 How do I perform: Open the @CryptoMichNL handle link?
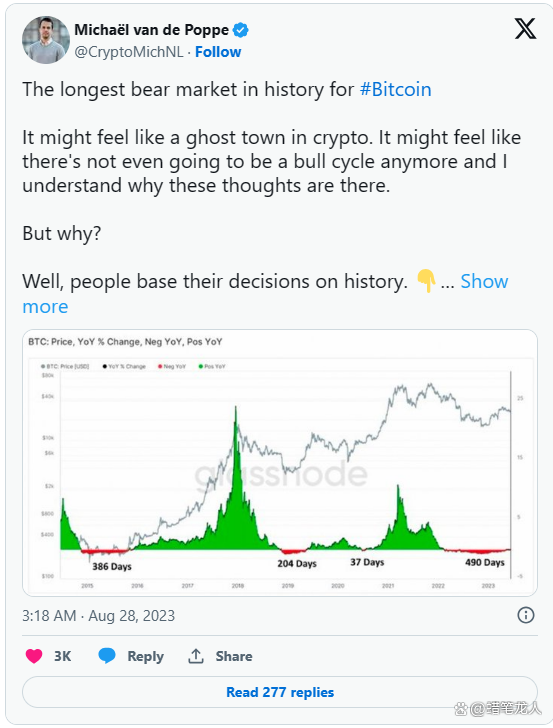point(129,52)
